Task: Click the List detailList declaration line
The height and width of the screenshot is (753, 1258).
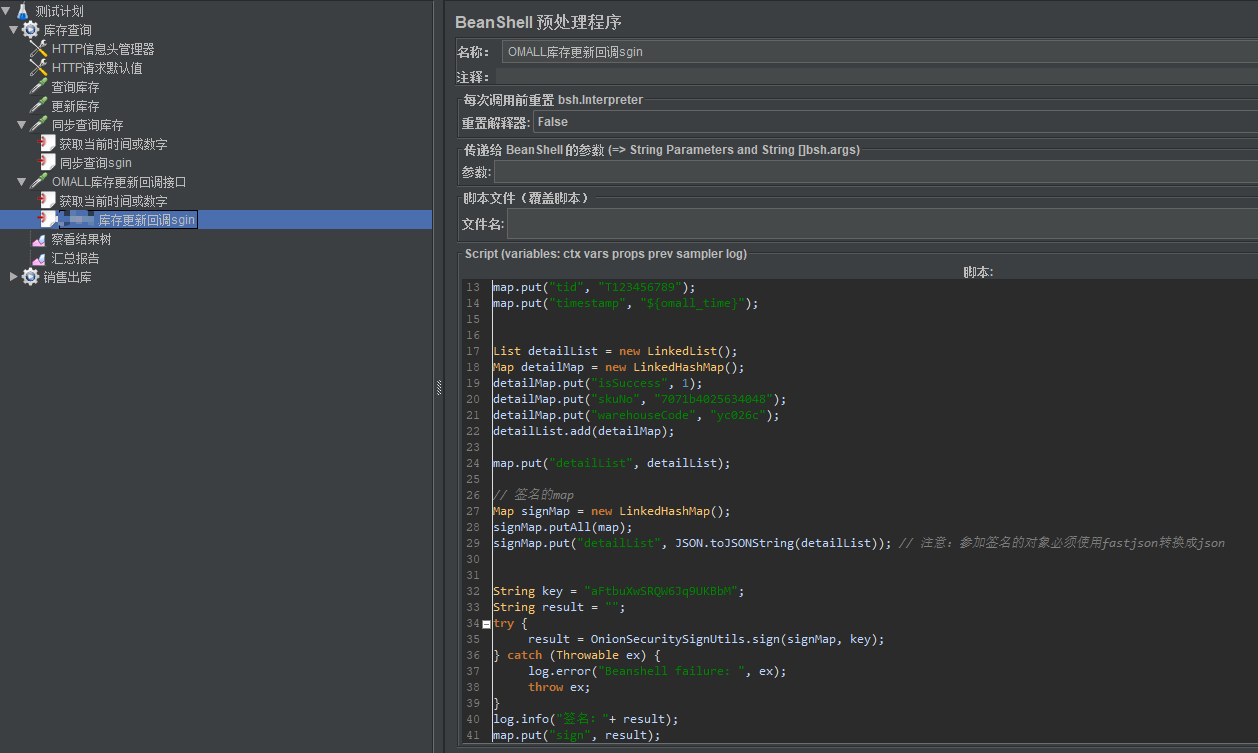Action: point(615,351)
